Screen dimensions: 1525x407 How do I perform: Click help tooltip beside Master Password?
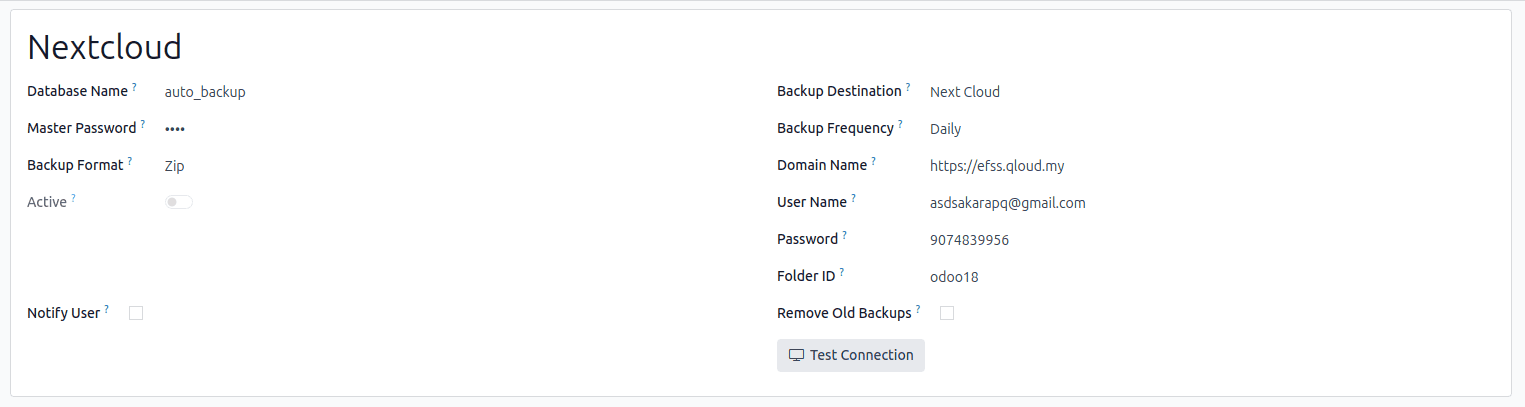[x=143, y=125]
